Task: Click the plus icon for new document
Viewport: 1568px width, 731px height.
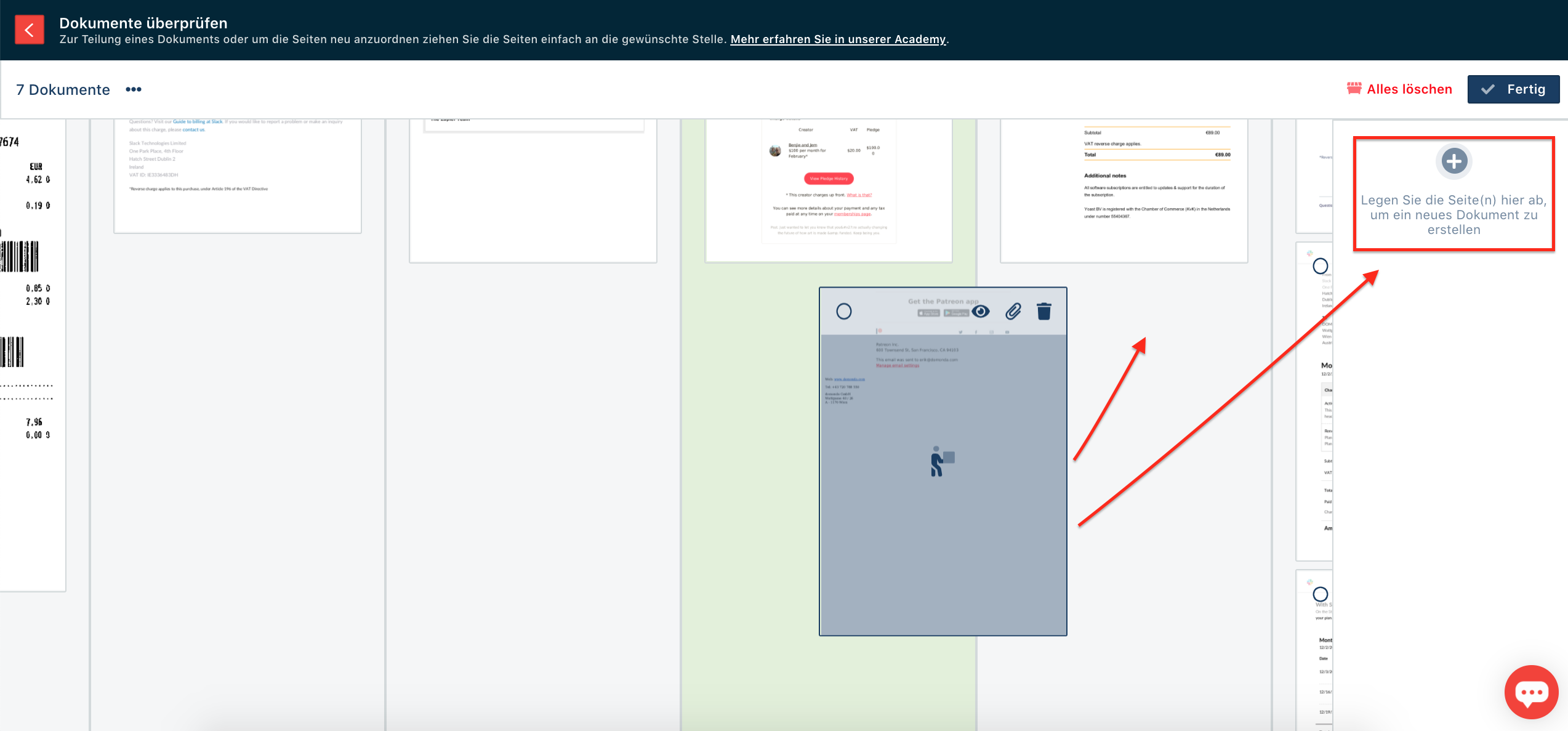Action: click(1454, 161)
